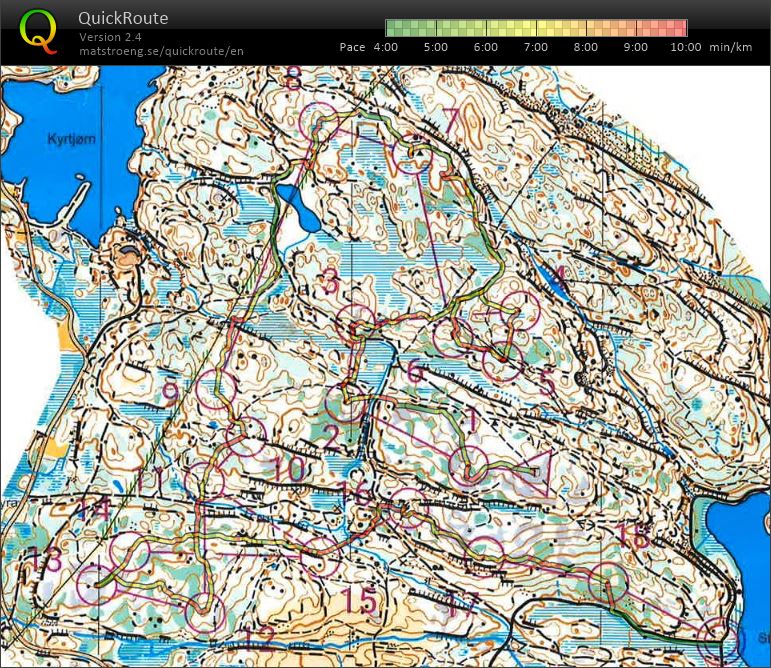
Task: Click the 7:00 pace label
Action: pos(535,47)
